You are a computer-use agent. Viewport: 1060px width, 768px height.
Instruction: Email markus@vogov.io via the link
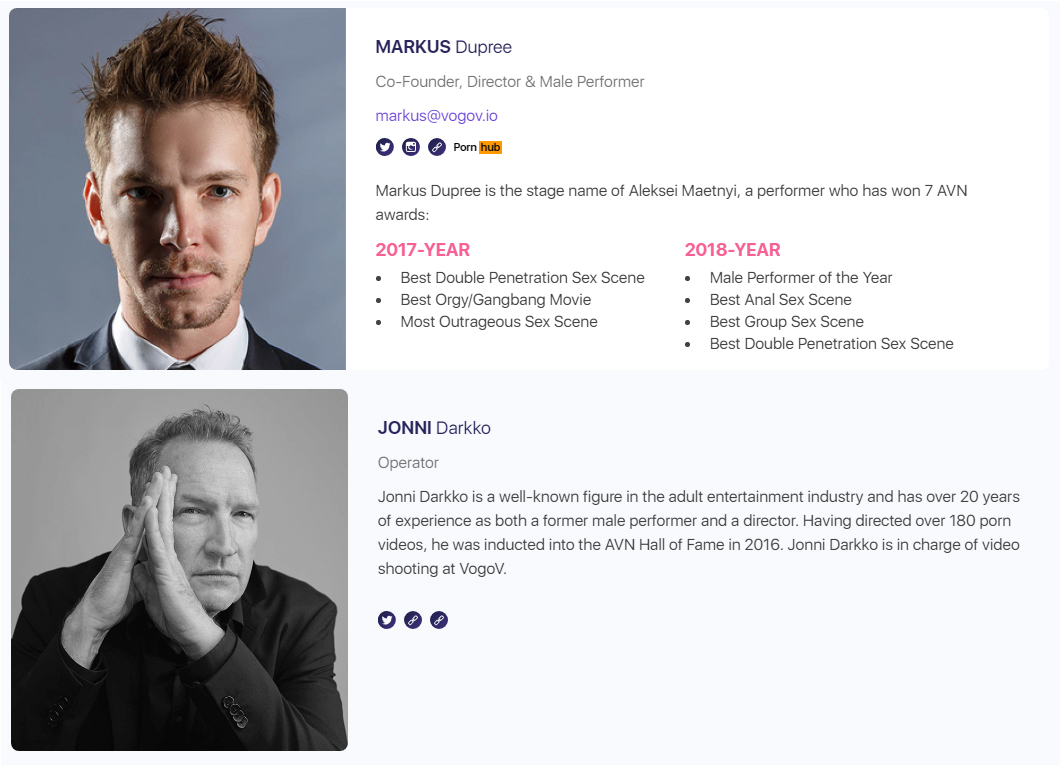point(437,116)
